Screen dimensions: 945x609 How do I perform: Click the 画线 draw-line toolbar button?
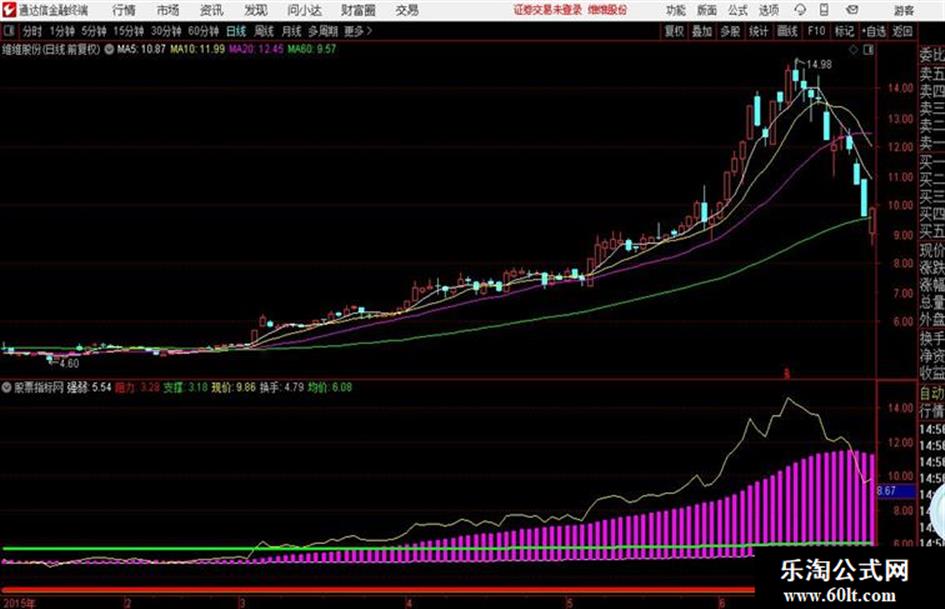787,31
